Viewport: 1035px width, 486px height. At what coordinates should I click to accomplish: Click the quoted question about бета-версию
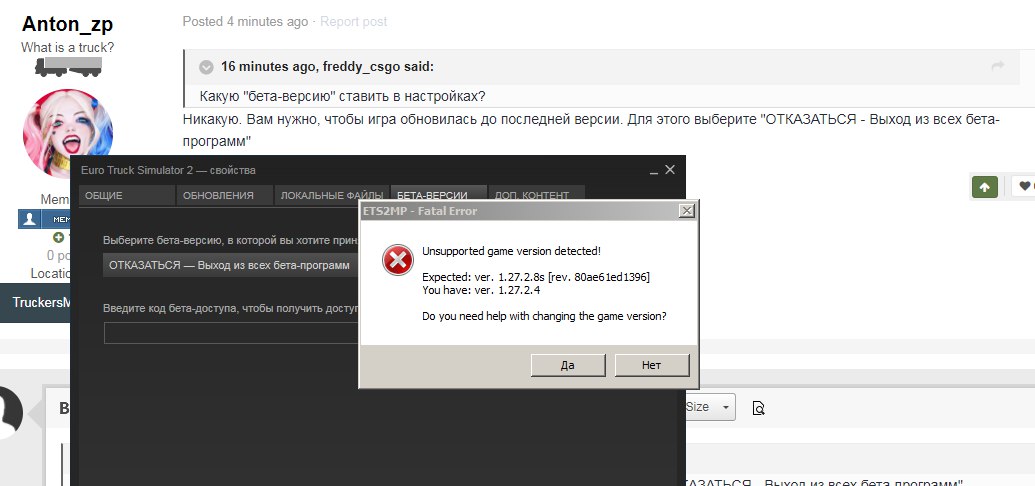click(x=343, y=96)
